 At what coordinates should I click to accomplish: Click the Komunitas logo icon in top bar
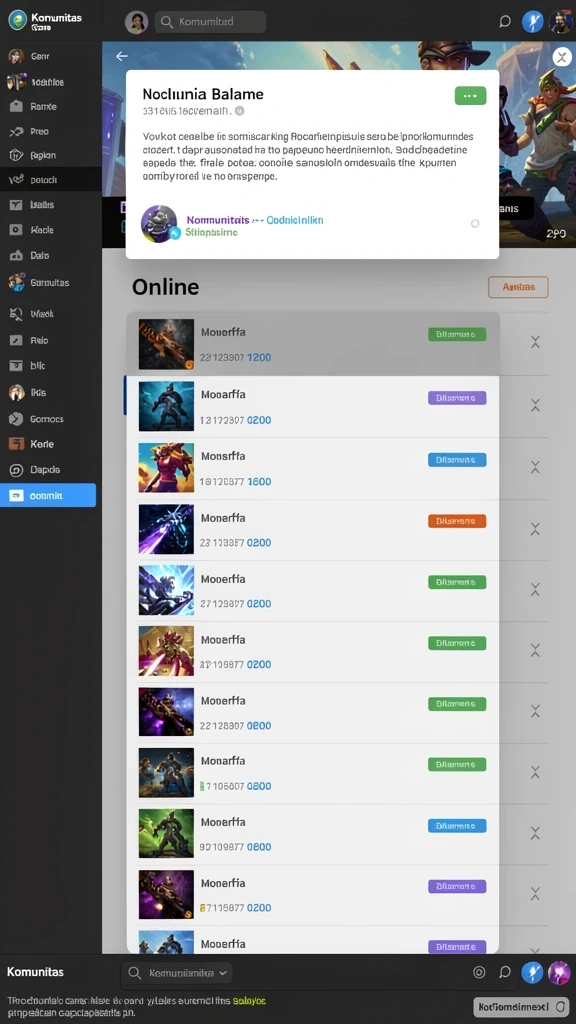[x=17, y=21]
